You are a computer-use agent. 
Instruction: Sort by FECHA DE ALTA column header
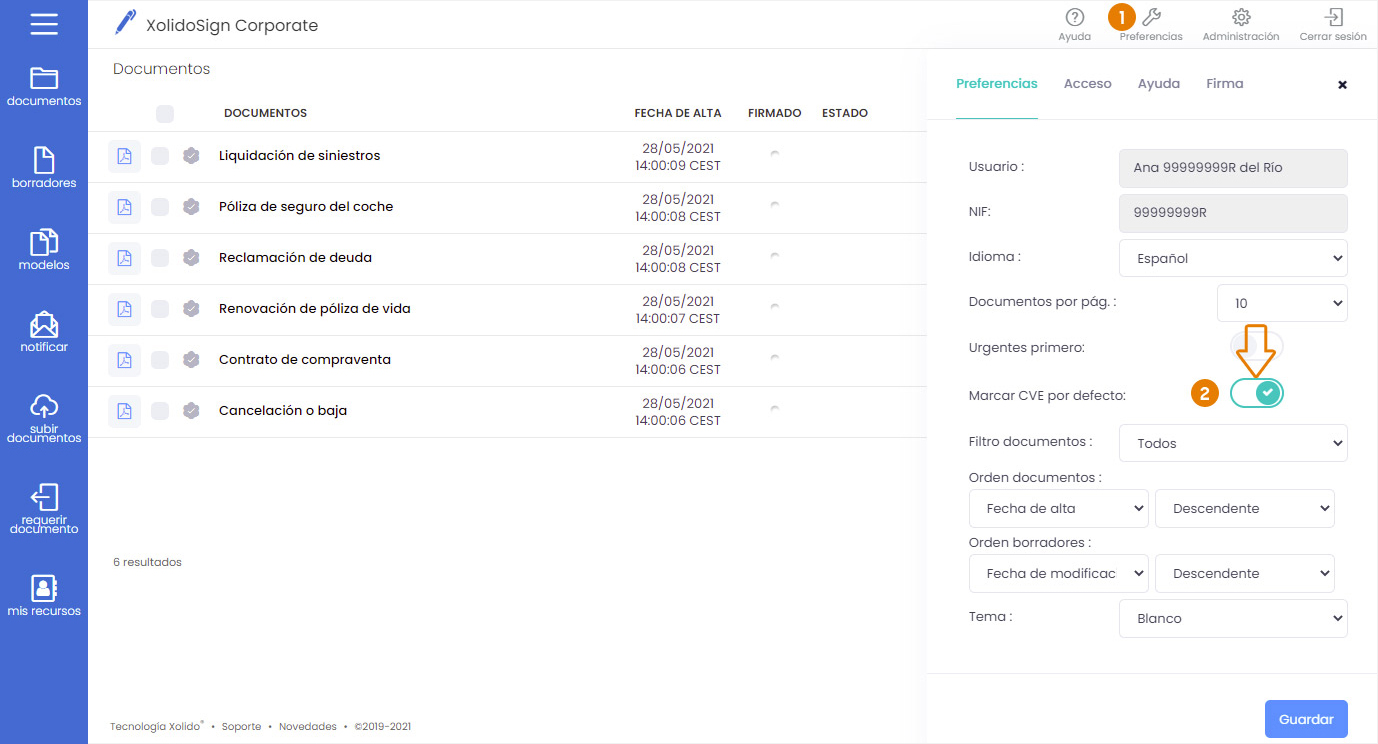(x=678, y=113)
